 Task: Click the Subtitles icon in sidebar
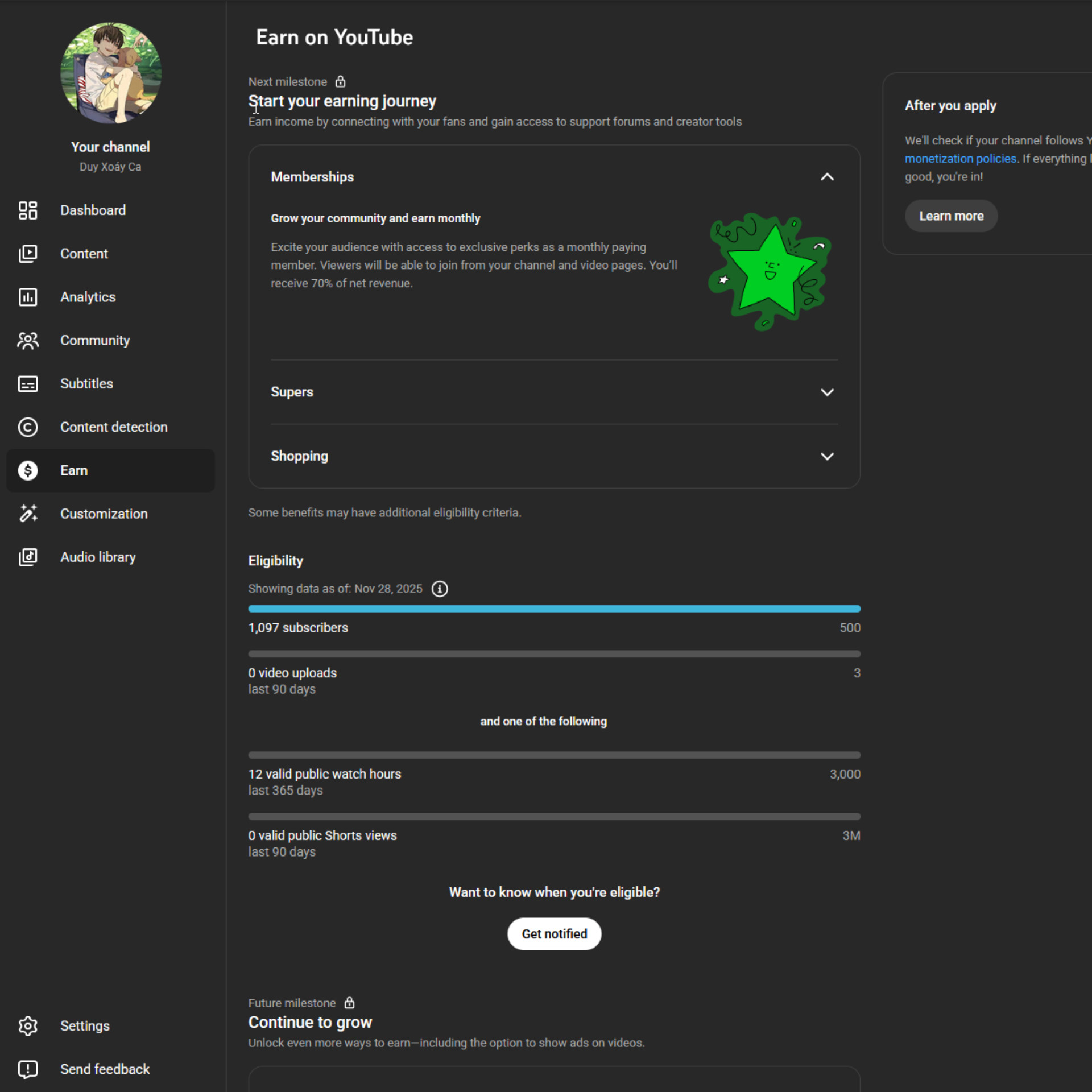click(x=27, y=384)
